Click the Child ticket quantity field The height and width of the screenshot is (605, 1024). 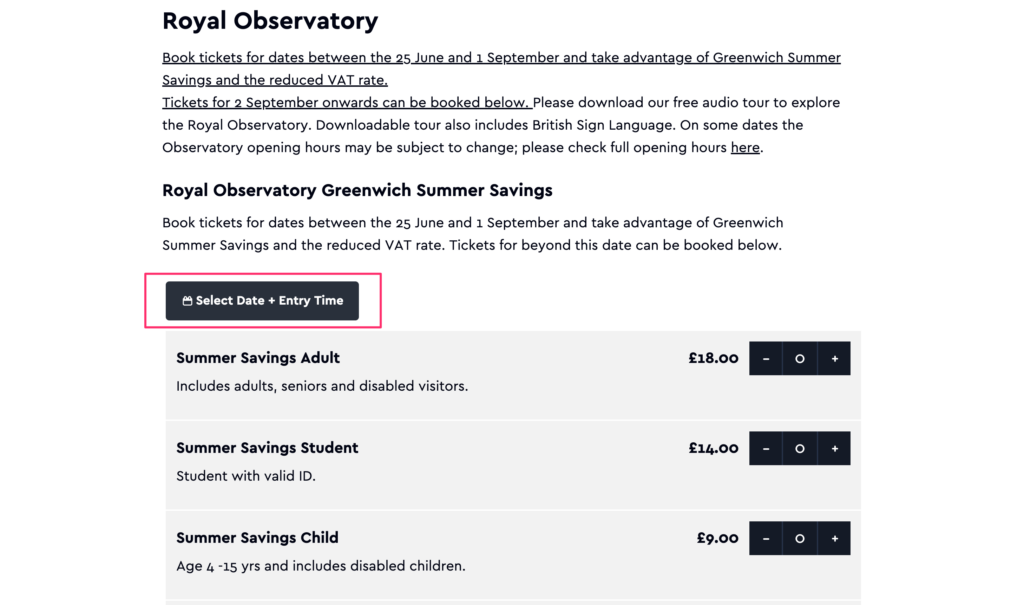click(800, 538)
